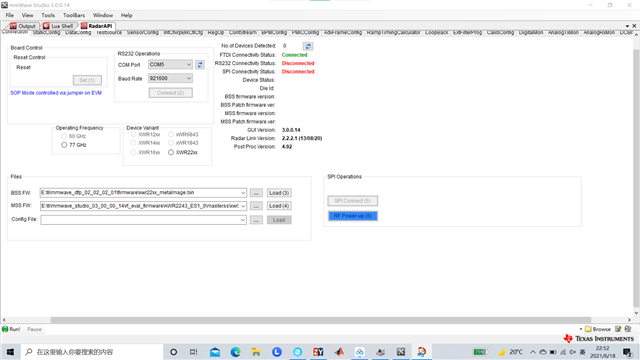Refresh the number of devices detected
The image size is (640, 360).
(x=308, y=46)
